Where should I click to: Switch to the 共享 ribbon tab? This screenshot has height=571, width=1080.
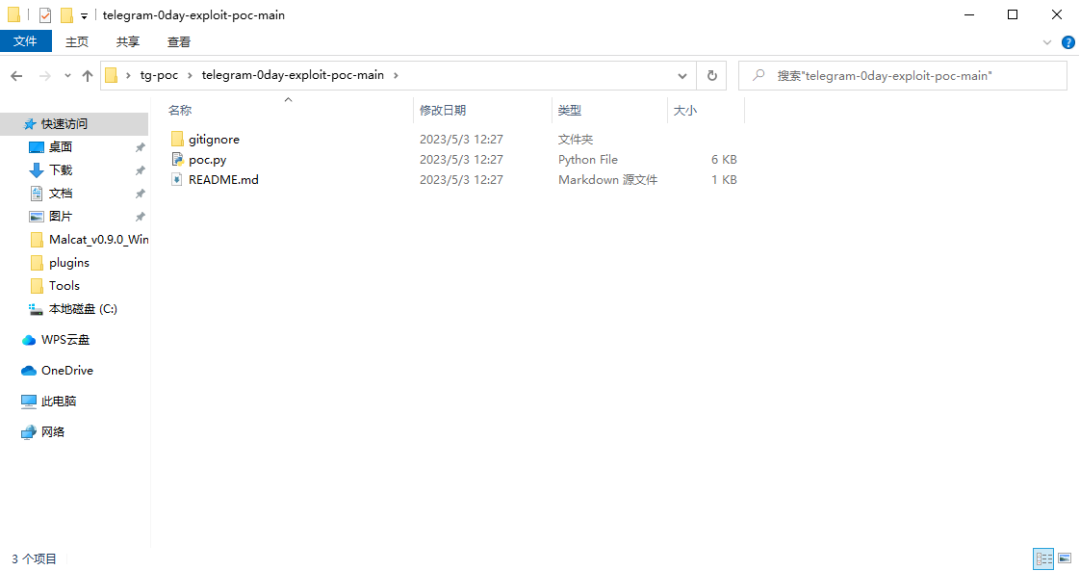tap(127, 42)
